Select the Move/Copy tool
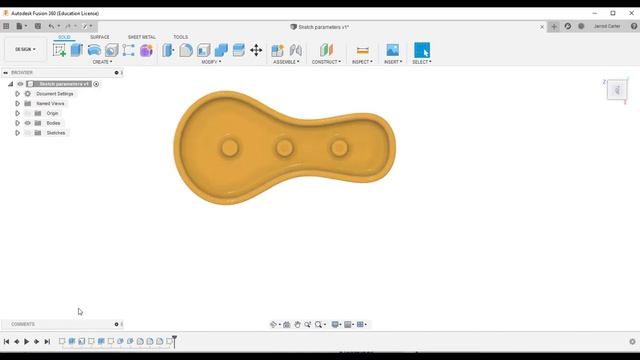This screenshot has height=360, width=640. pos(256,50)
